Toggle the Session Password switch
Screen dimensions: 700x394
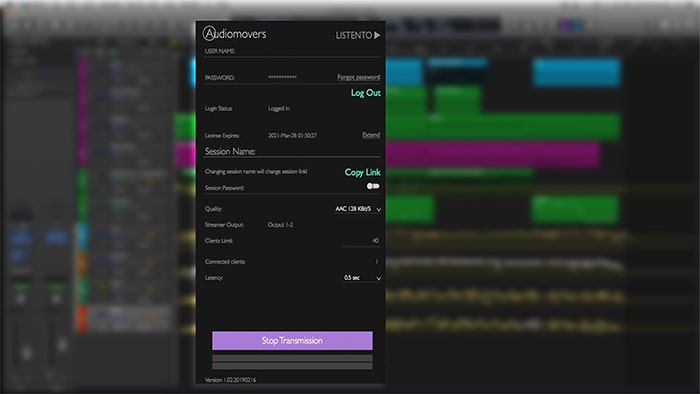point(373,186)
